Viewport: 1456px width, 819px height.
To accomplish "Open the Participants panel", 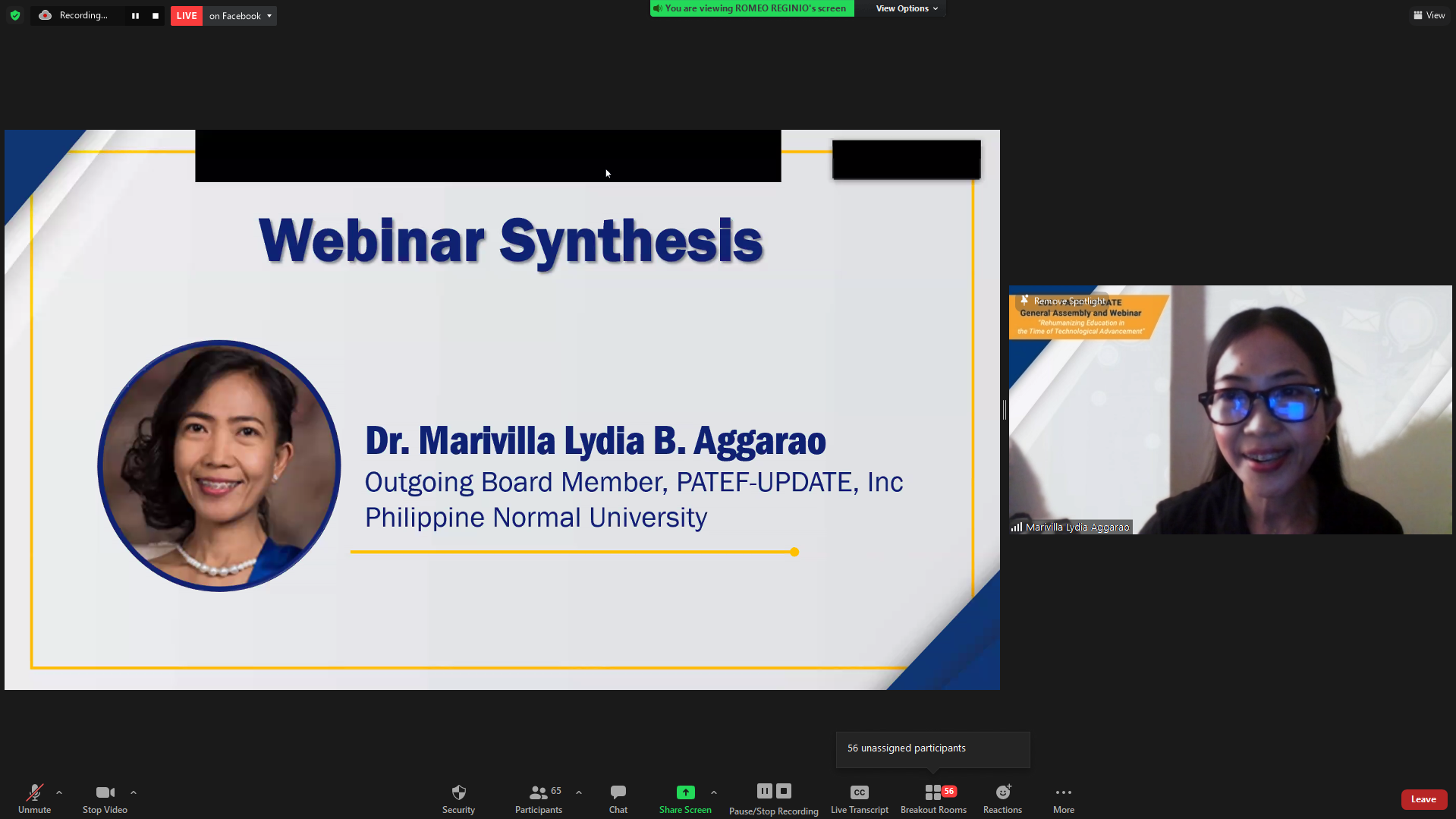I will pos(539,798).
